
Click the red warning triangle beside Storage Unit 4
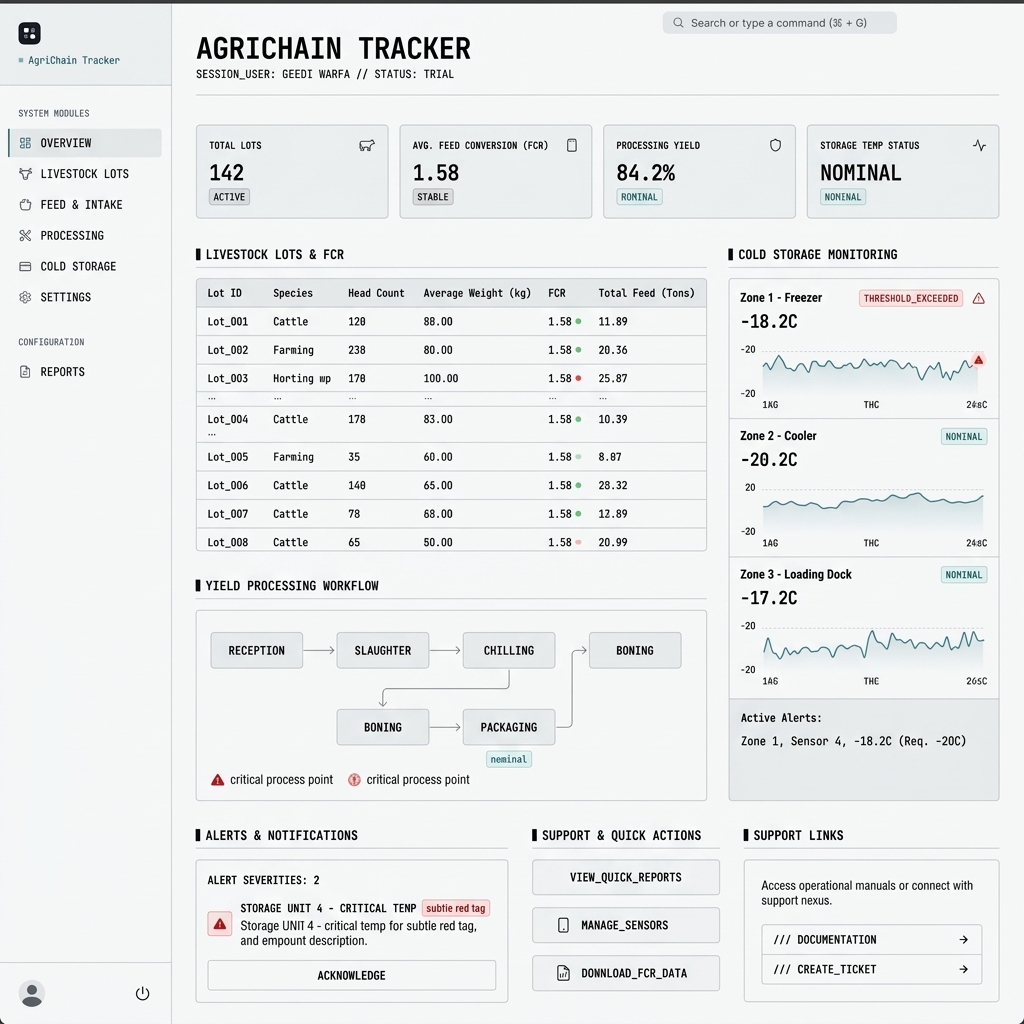click(219, 924)
